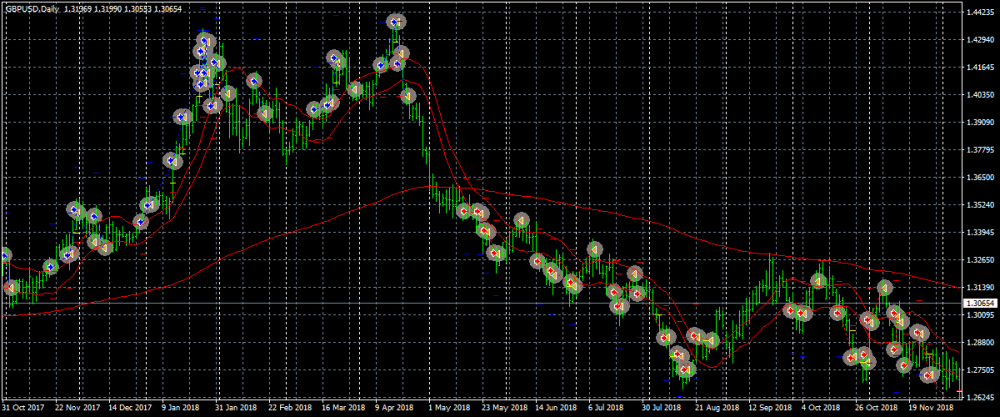Click the topmost trade marker at the April 2018 peak
The height and width of the screenshot is (417, 1000).
tap(396, 21)
